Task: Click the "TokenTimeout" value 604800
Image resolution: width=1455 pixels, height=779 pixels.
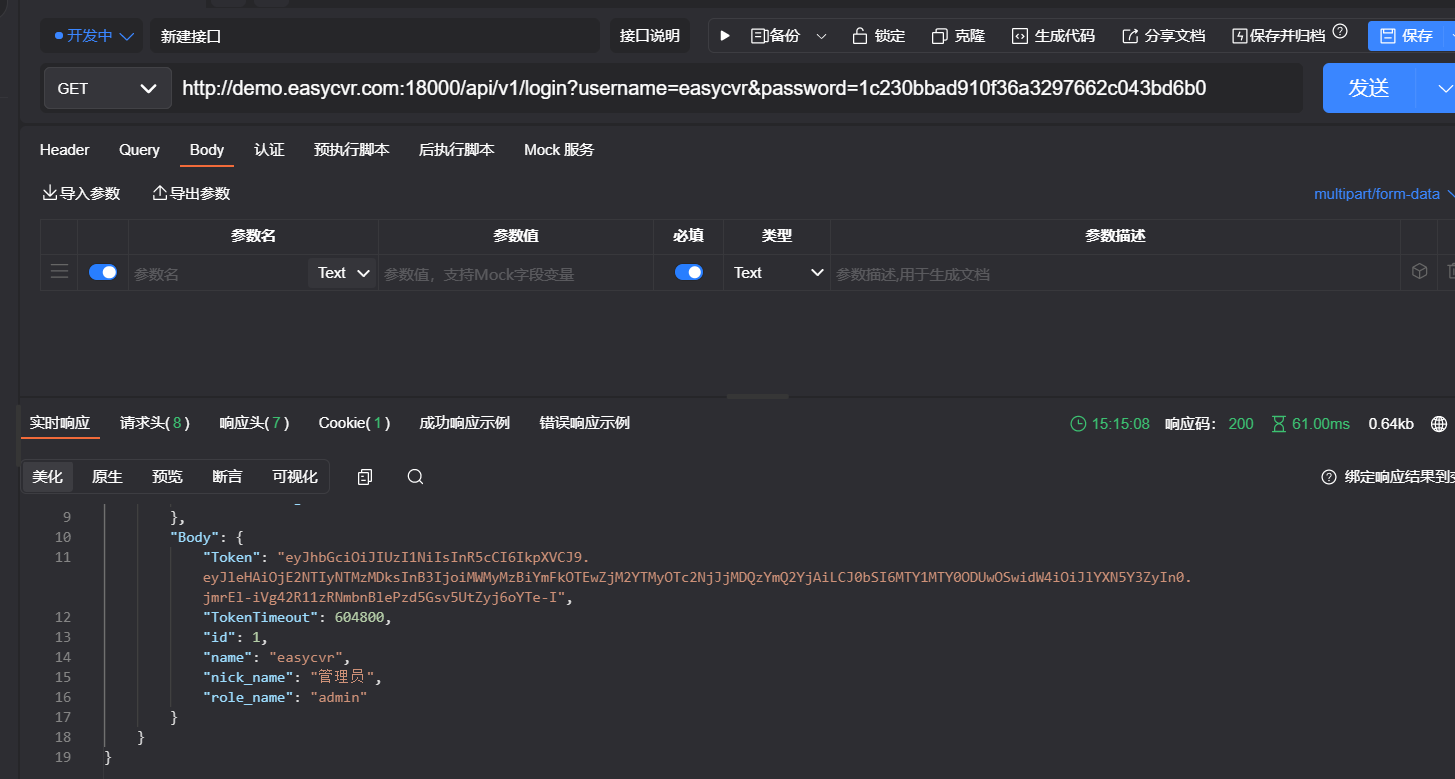Action: point(361,617)
